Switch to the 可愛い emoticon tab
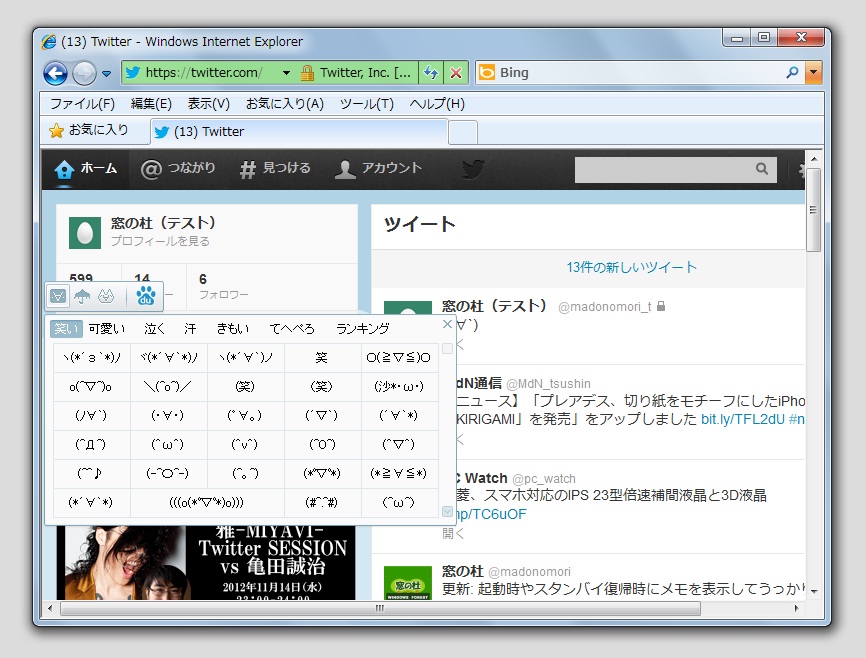Viewport: 866px width, 658px height. click(x=106, y=328)
